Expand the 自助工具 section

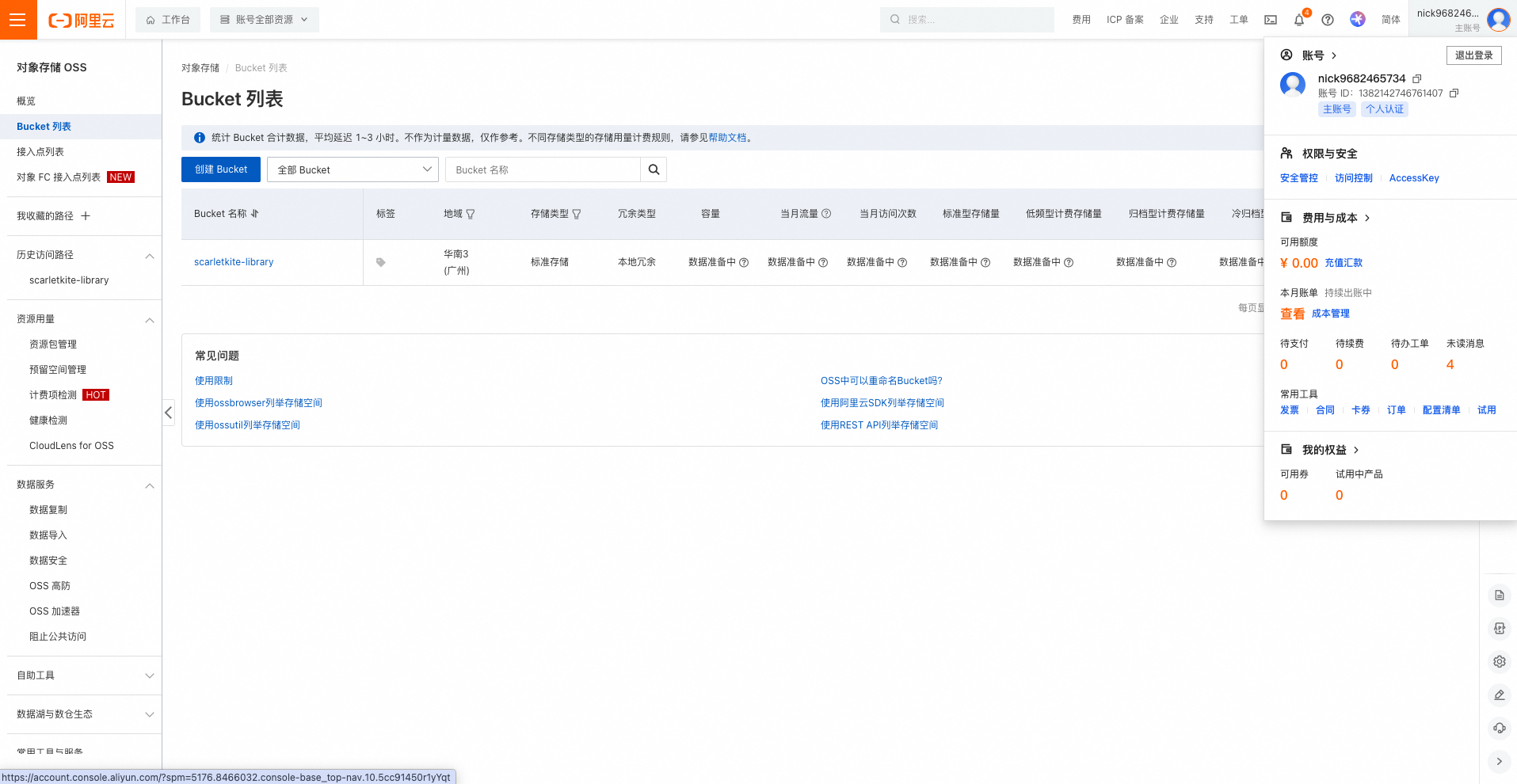(x=150, y=676)
